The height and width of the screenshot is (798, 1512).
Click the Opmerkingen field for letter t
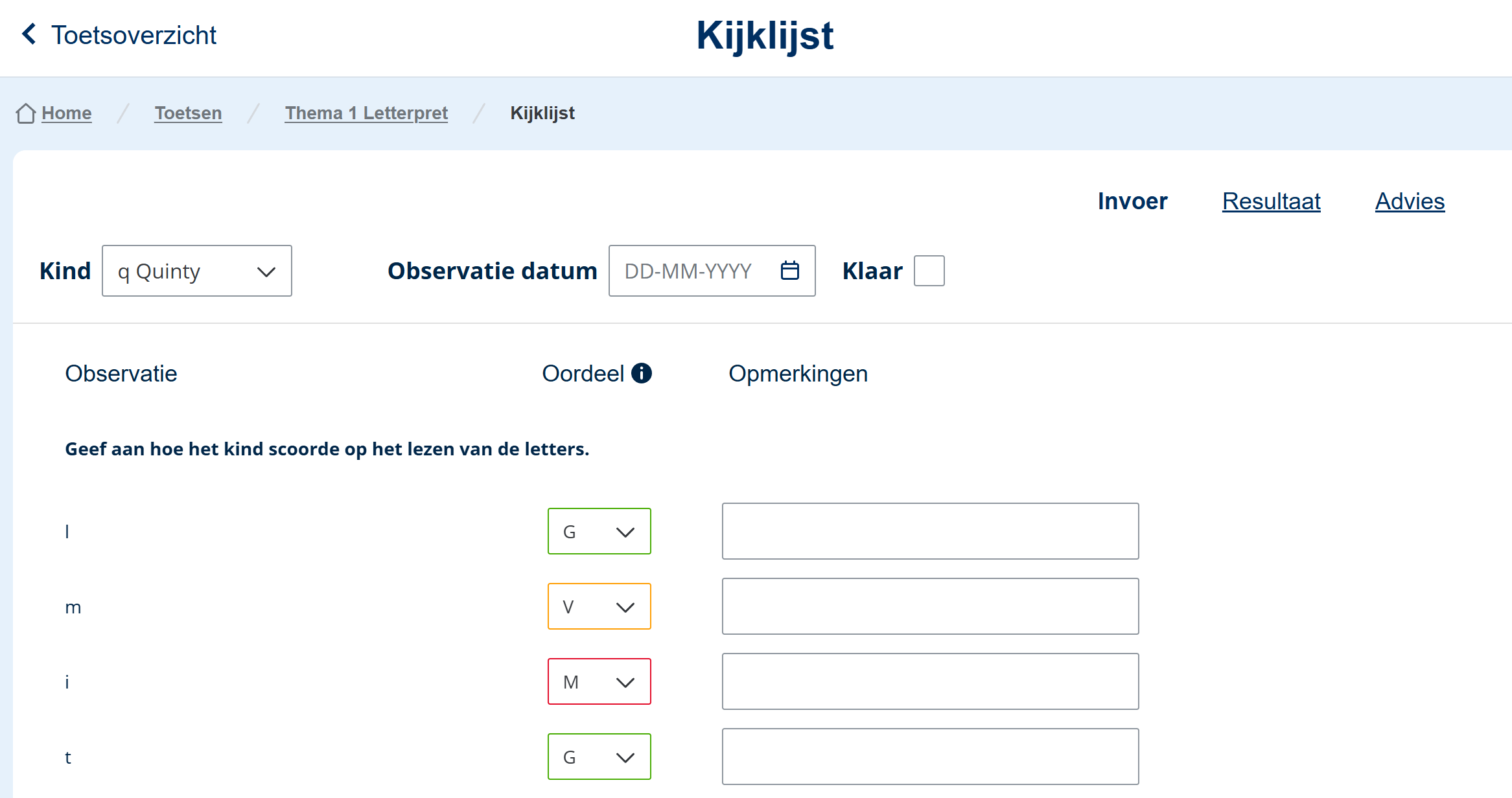point(930,757)
